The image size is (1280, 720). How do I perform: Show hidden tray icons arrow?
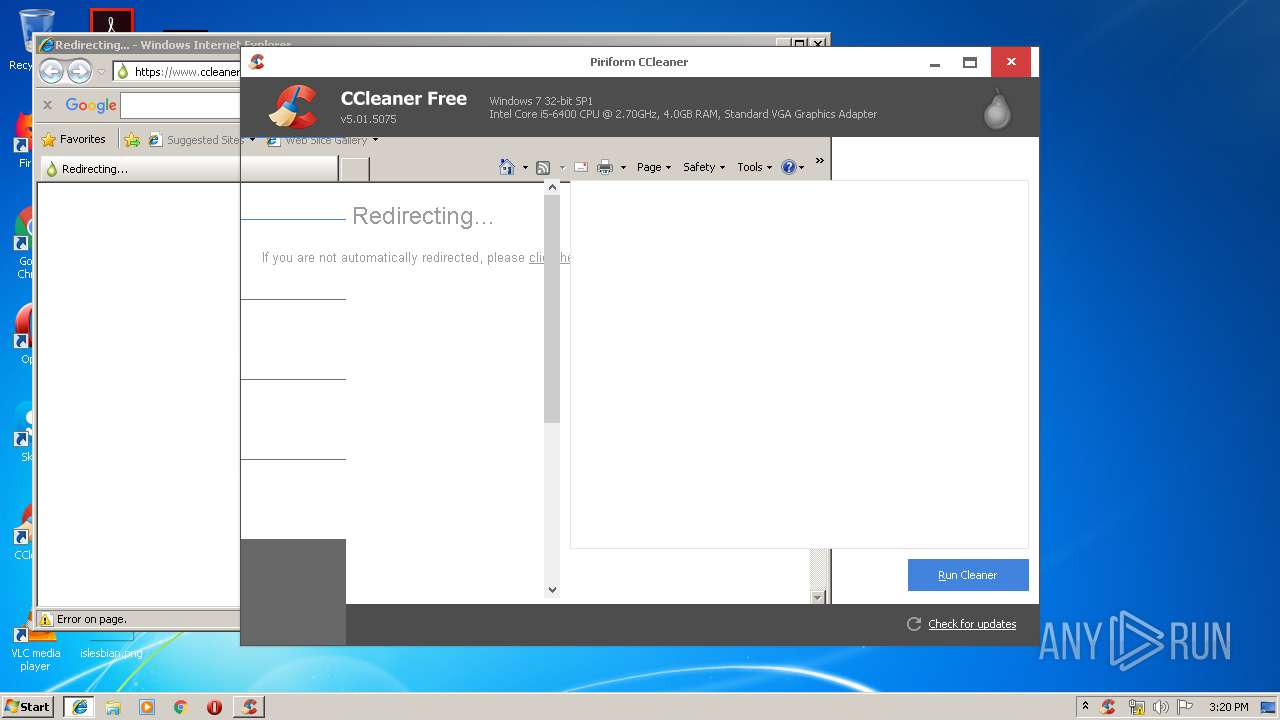coord(1085,707)
